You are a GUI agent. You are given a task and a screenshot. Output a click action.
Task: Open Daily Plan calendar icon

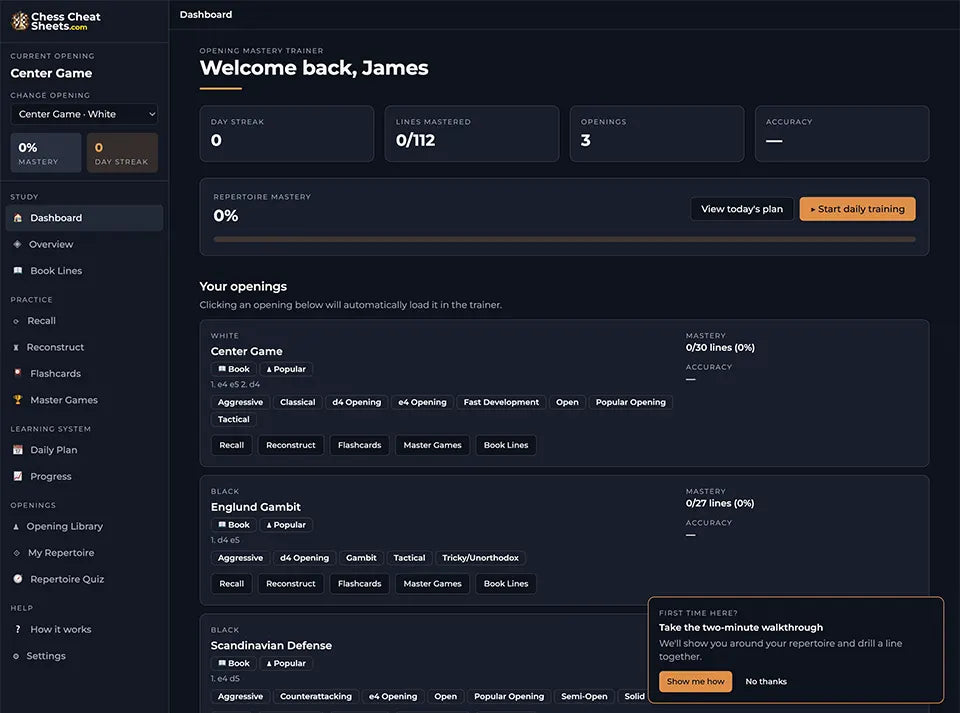(x=18, y=450)
